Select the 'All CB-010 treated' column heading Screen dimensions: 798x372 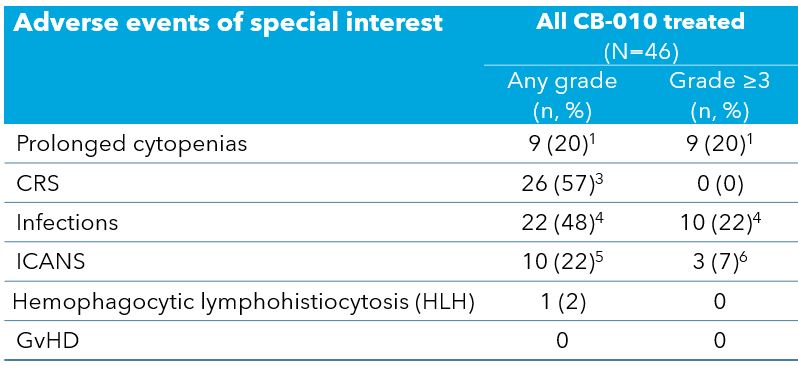(640, 22)
